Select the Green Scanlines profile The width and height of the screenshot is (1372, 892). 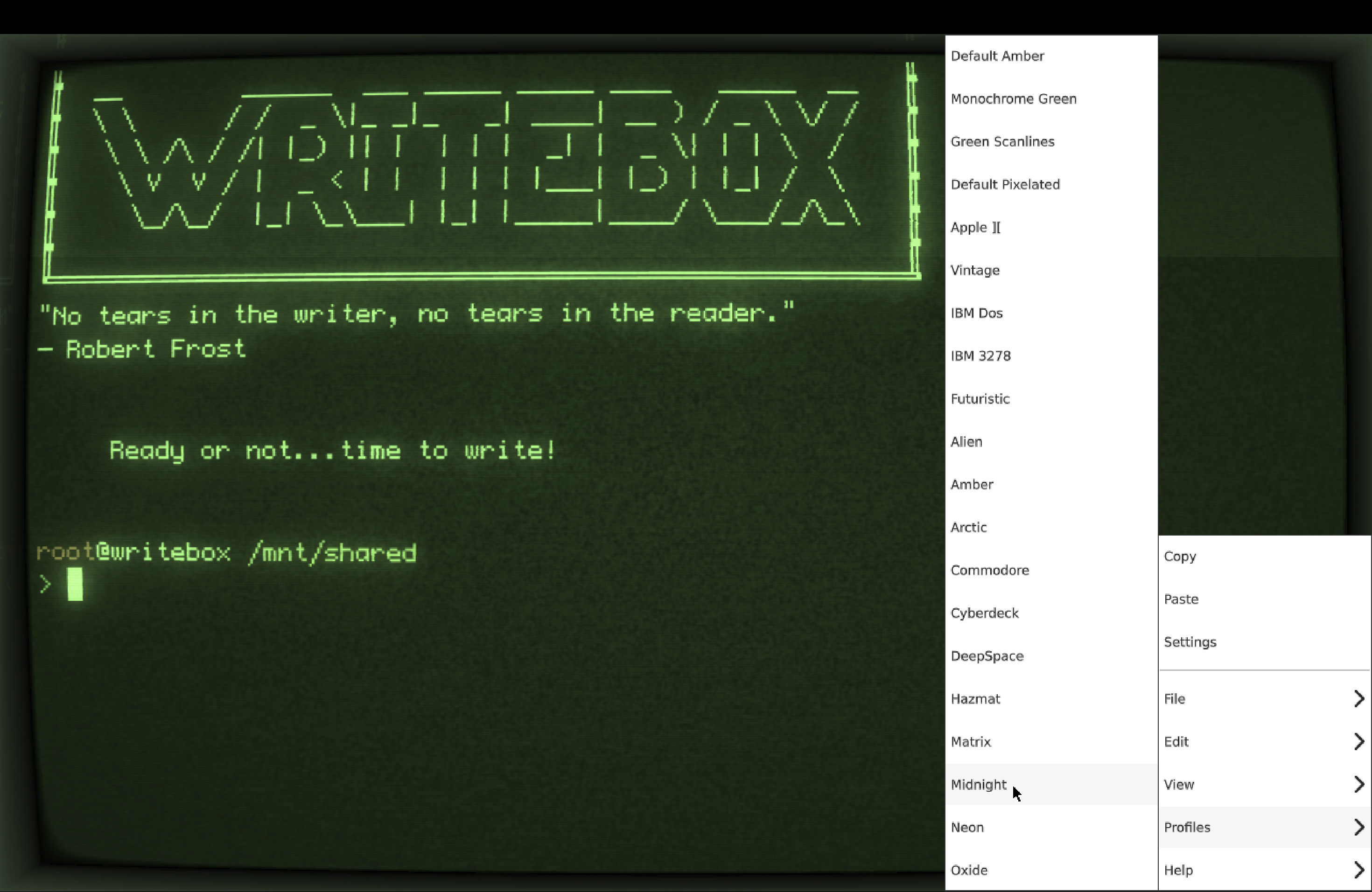[1051, 142]
